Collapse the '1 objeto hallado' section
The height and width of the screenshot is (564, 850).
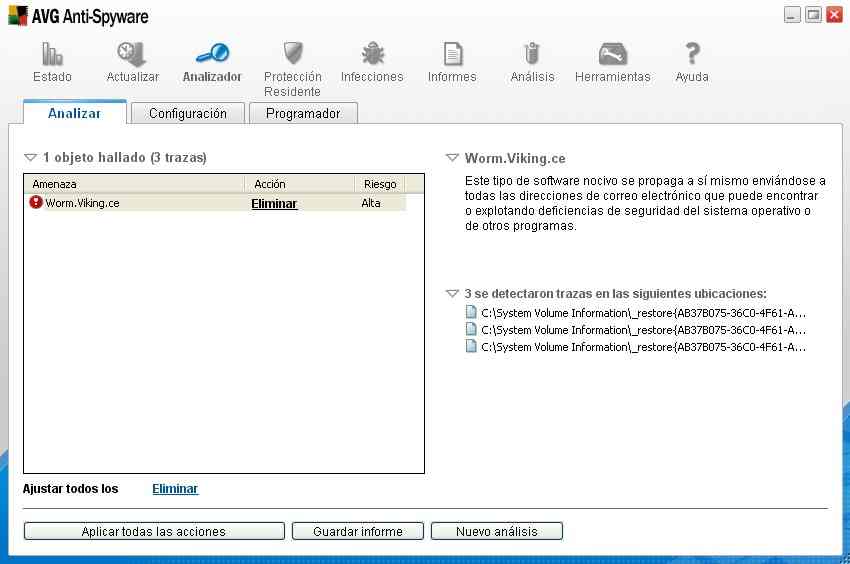30,158
